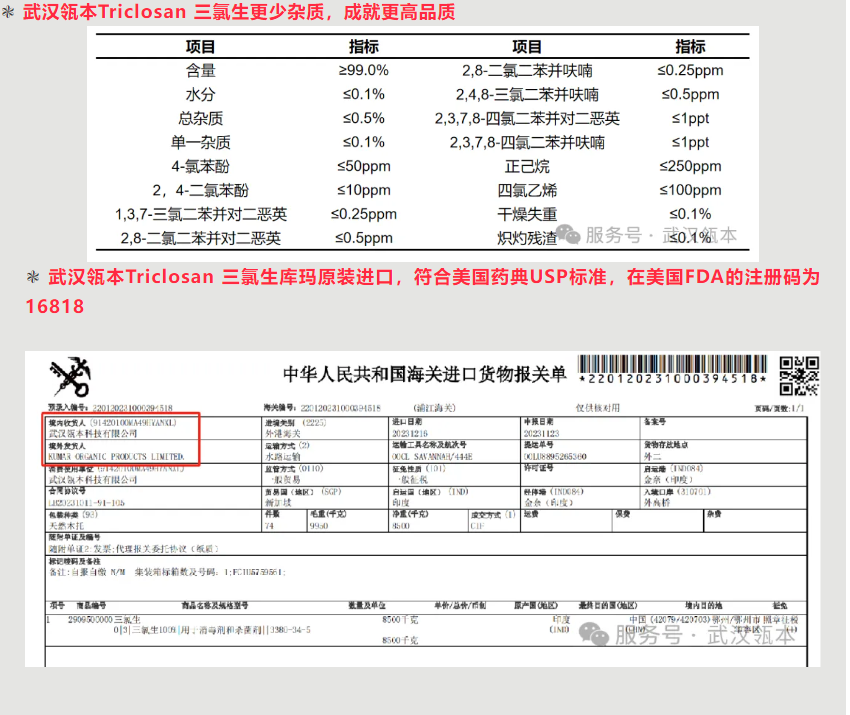Image resolution: width=850 pixels, height=715 pixels.
Task: Click the form title '中华人民共和国海关进口货物报关单'
Action: tap(424, 374)
